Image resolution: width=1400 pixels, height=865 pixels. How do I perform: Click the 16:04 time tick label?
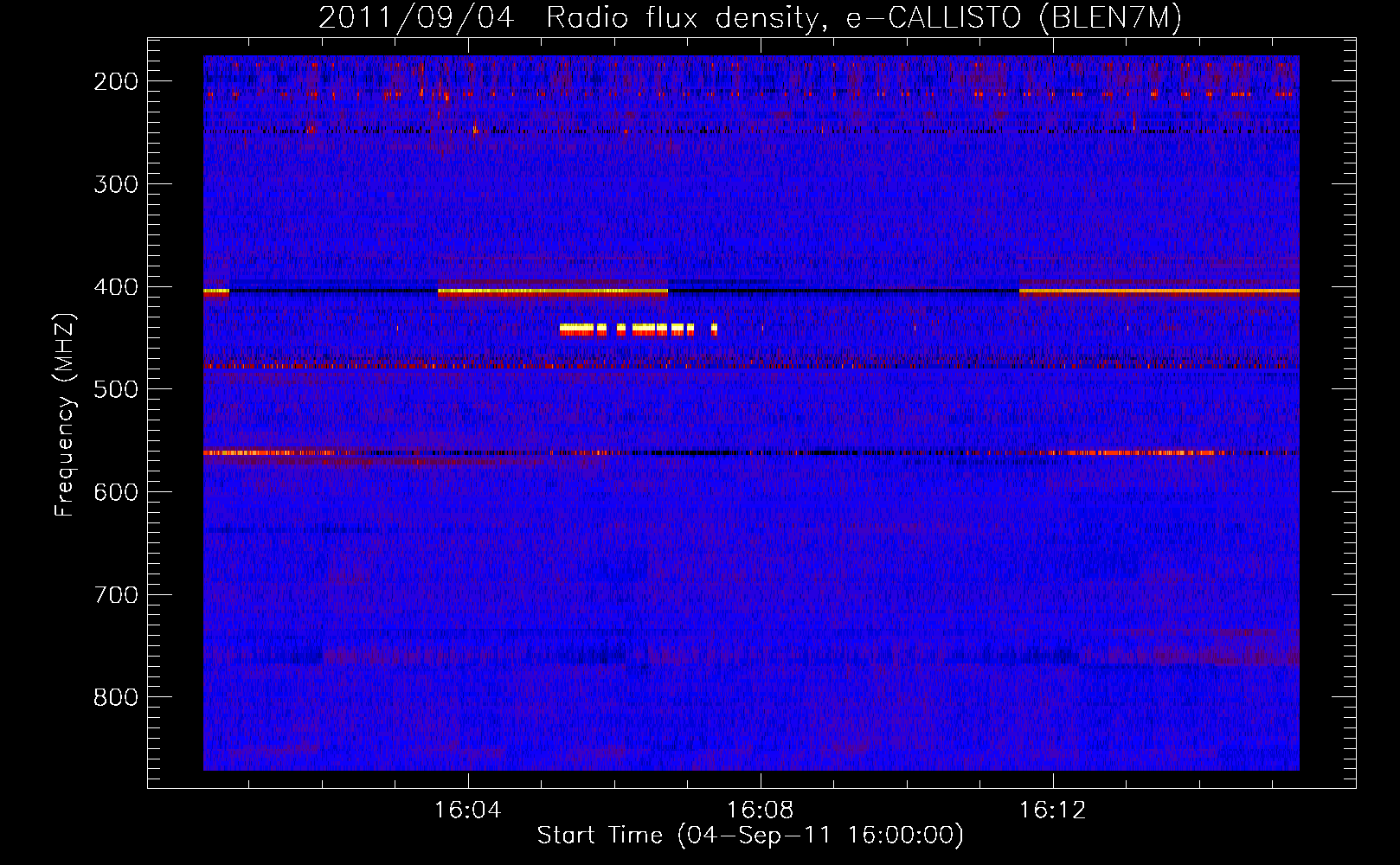point(468,811)
